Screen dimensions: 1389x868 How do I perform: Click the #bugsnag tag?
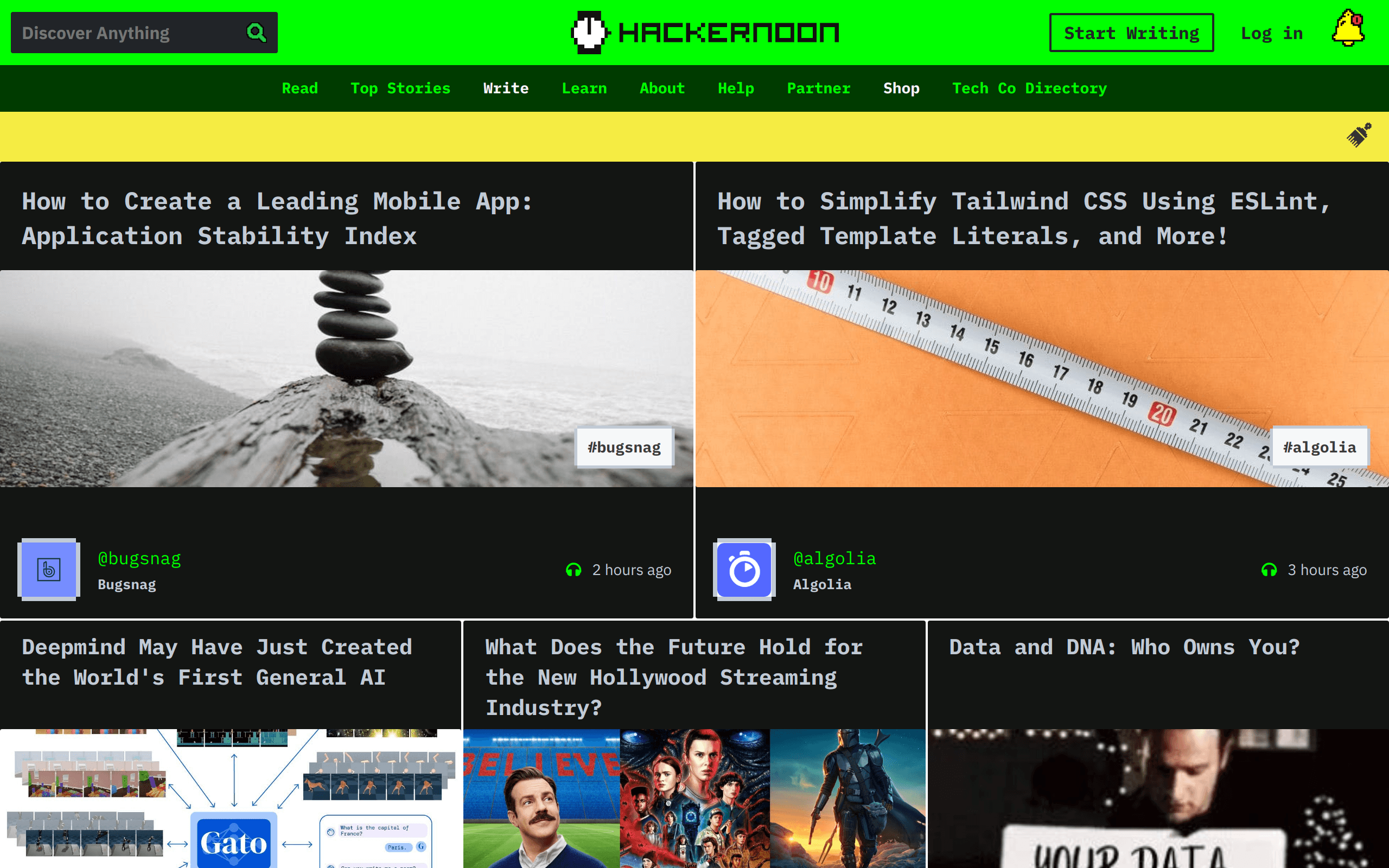(625, 447)
